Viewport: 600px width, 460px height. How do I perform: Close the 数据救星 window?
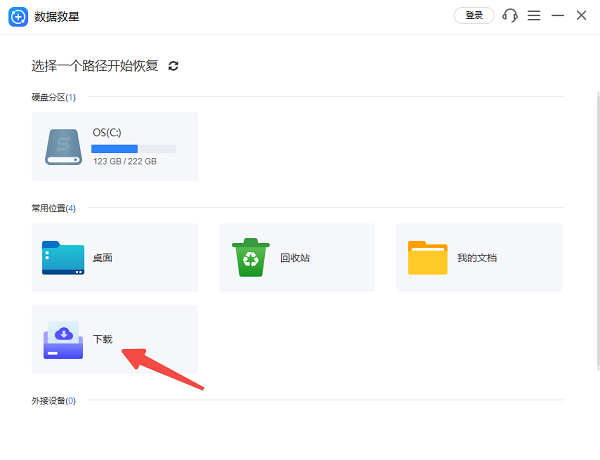[x=582, y=16]
